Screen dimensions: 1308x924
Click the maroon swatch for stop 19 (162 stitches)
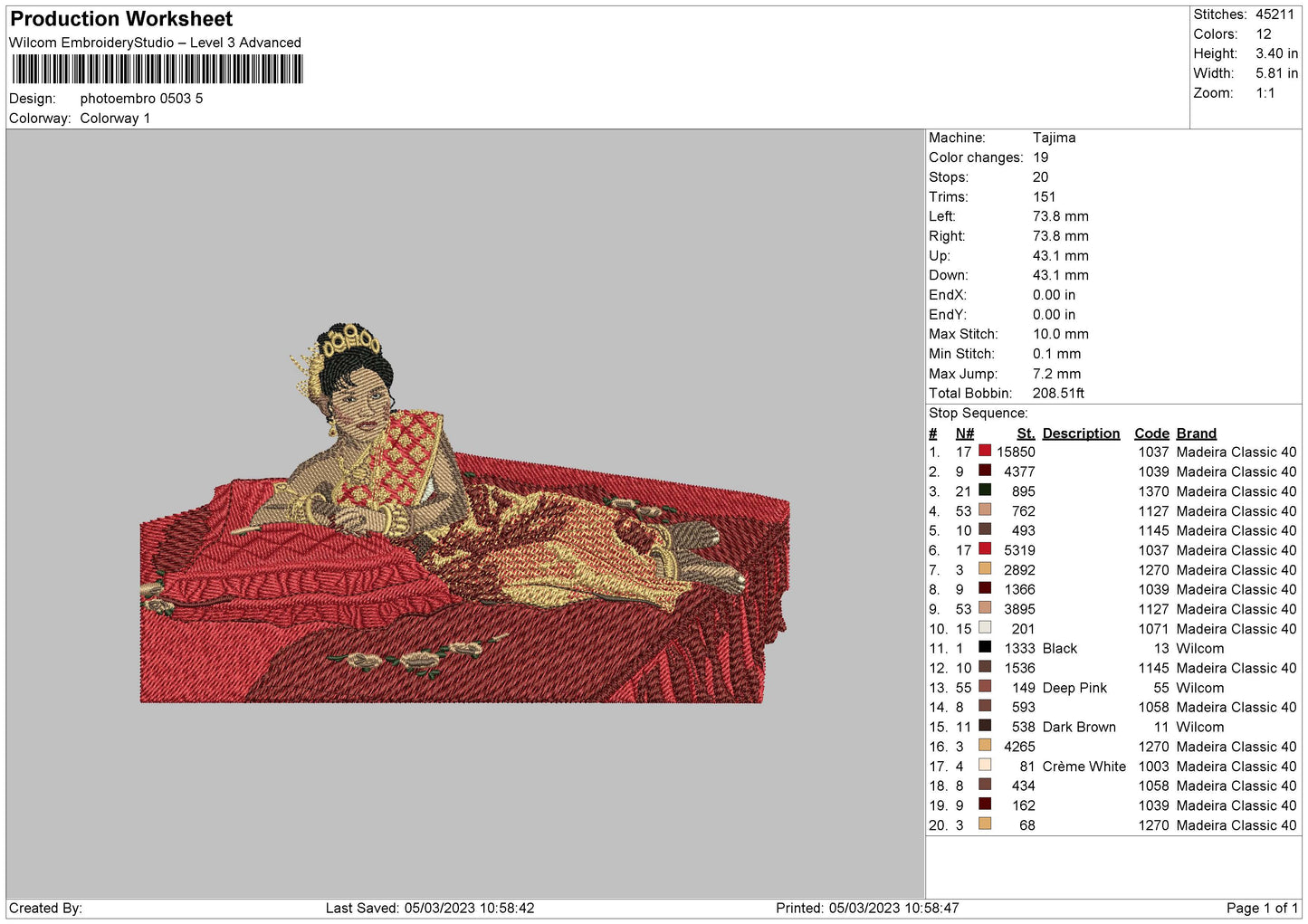point(985,804)
